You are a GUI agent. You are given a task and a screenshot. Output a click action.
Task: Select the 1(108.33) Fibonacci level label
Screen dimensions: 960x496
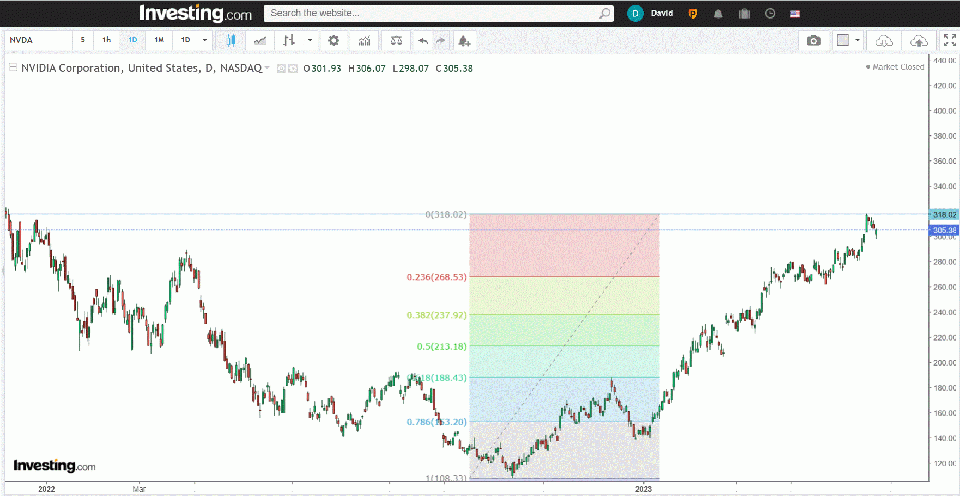[446, 478]
